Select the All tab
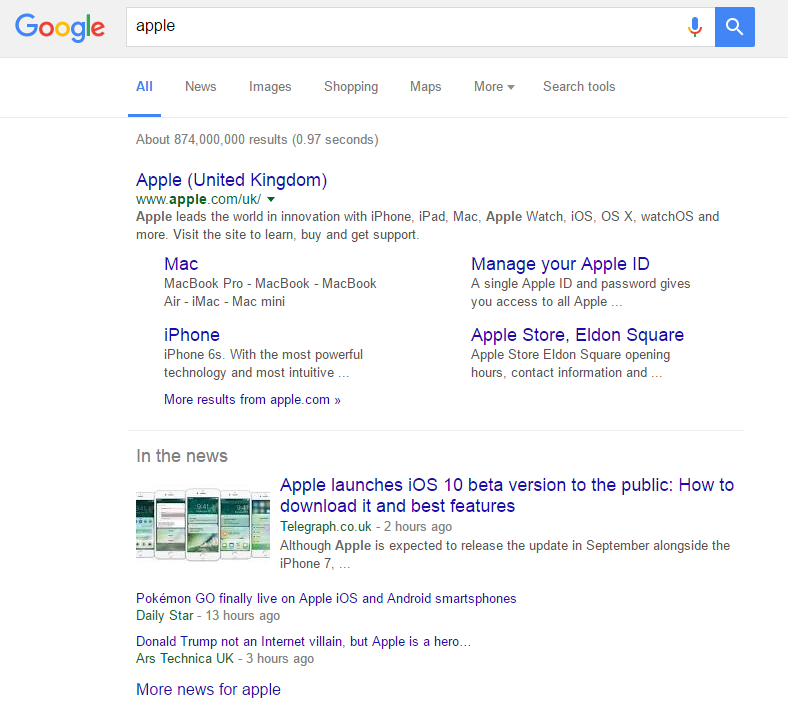 [144, 86]
